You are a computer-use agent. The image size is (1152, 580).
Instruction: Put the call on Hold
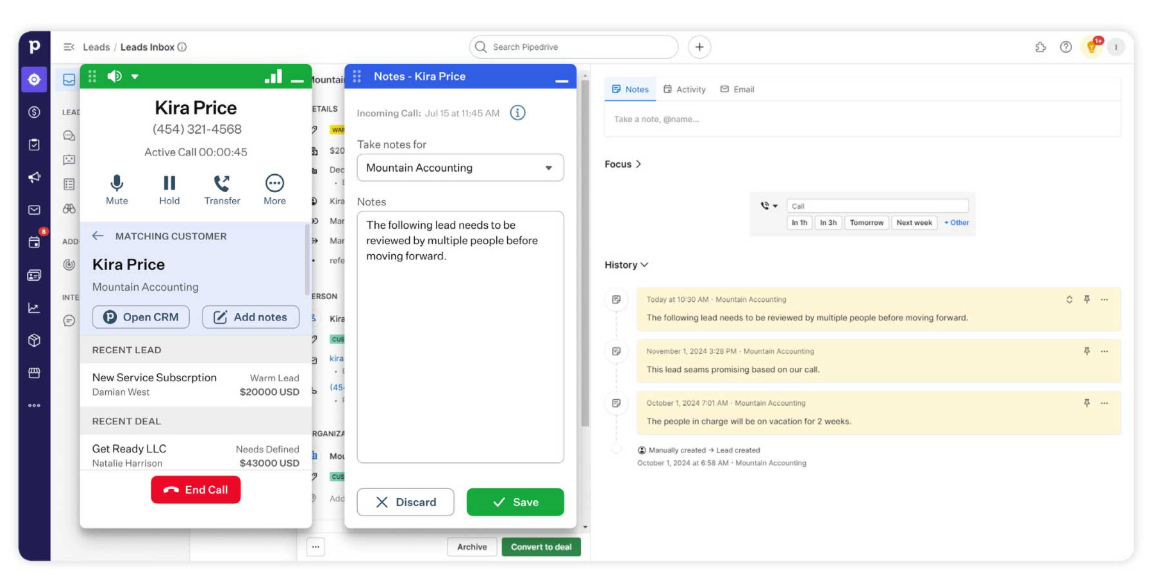click(169, 188)
